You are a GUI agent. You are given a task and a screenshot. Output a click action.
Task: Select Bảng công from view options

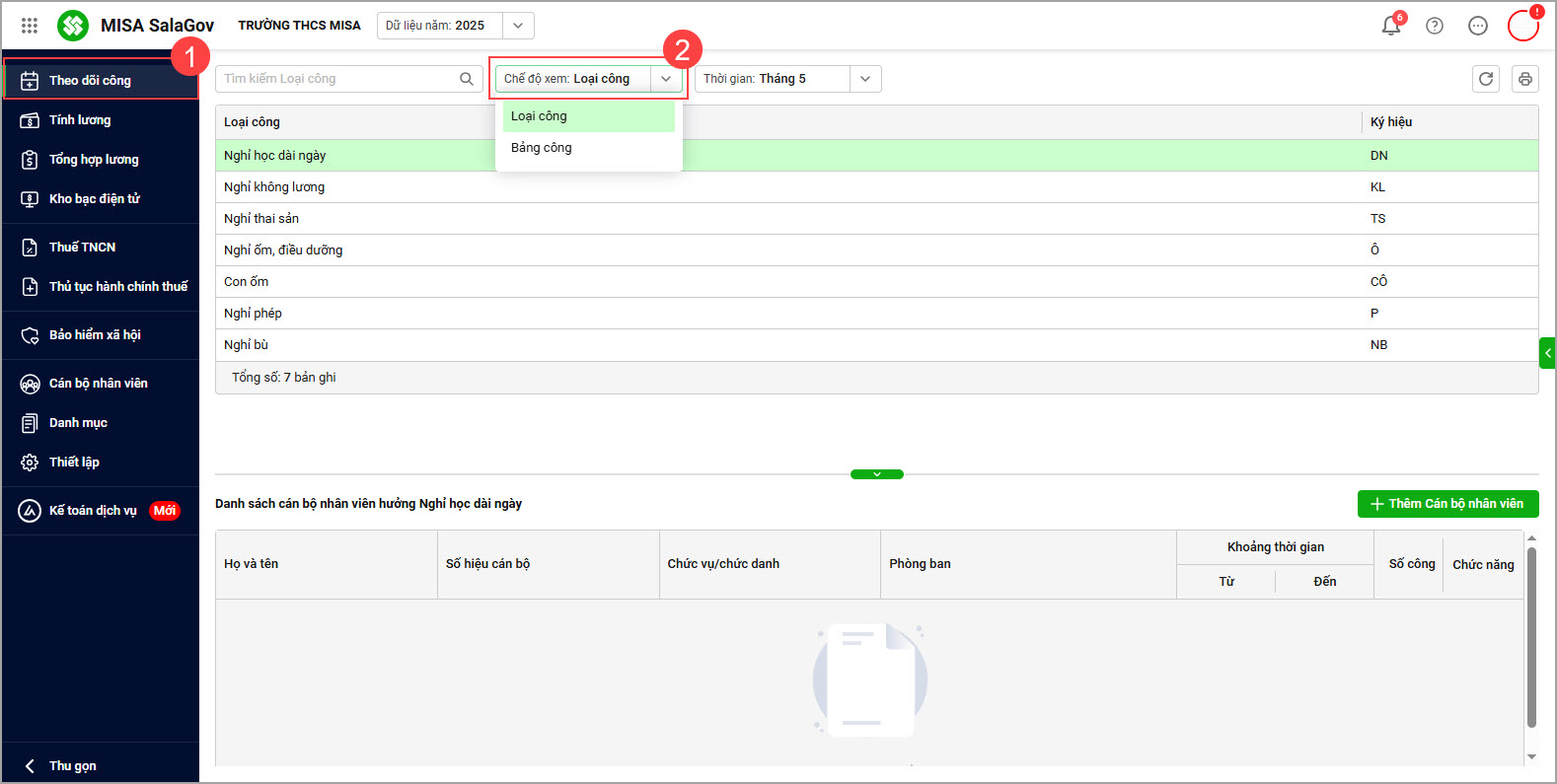pos(542,148)
